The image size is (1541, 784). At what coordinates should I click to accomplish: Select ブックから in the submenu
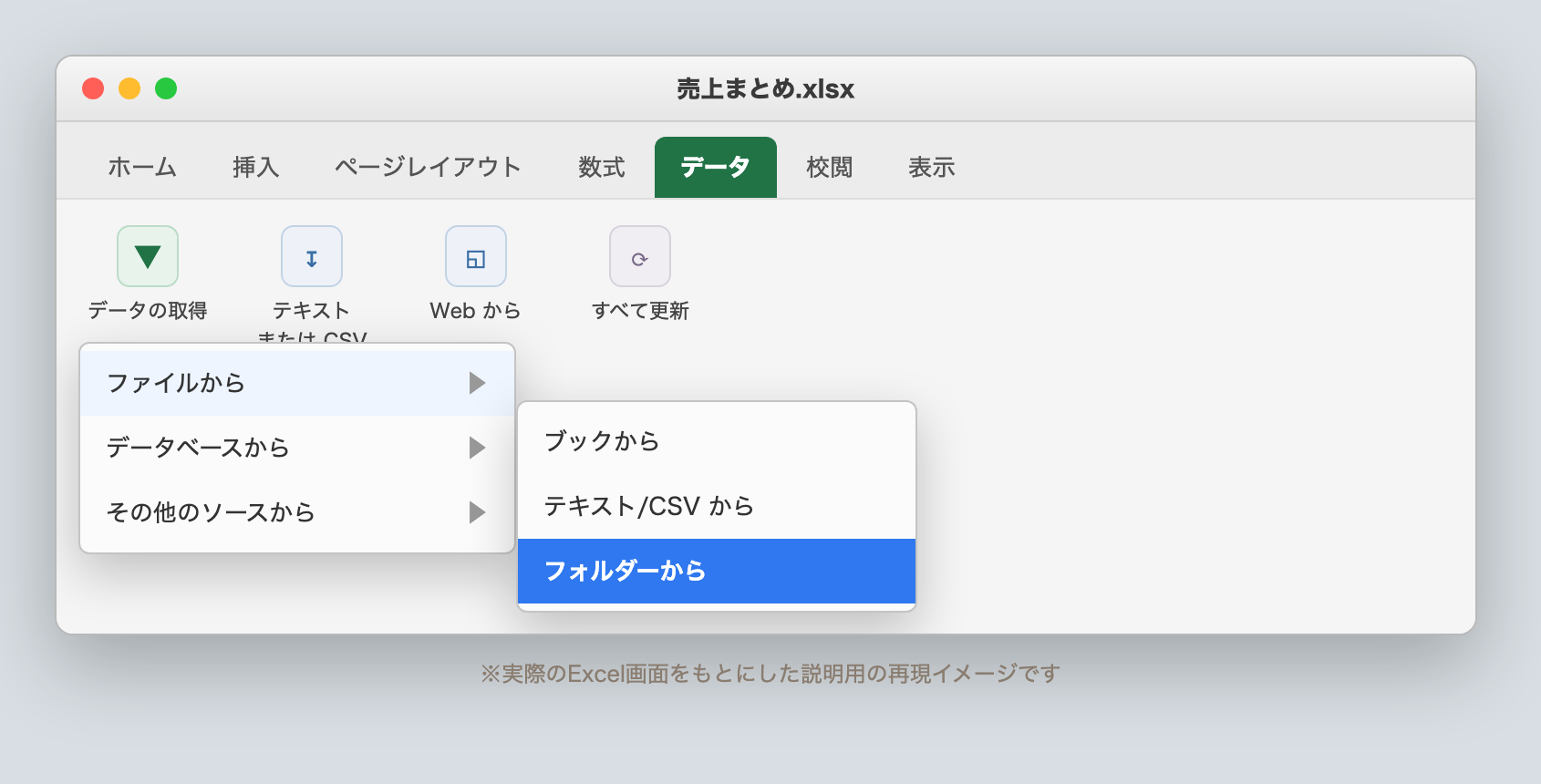(x=717, y=441)
